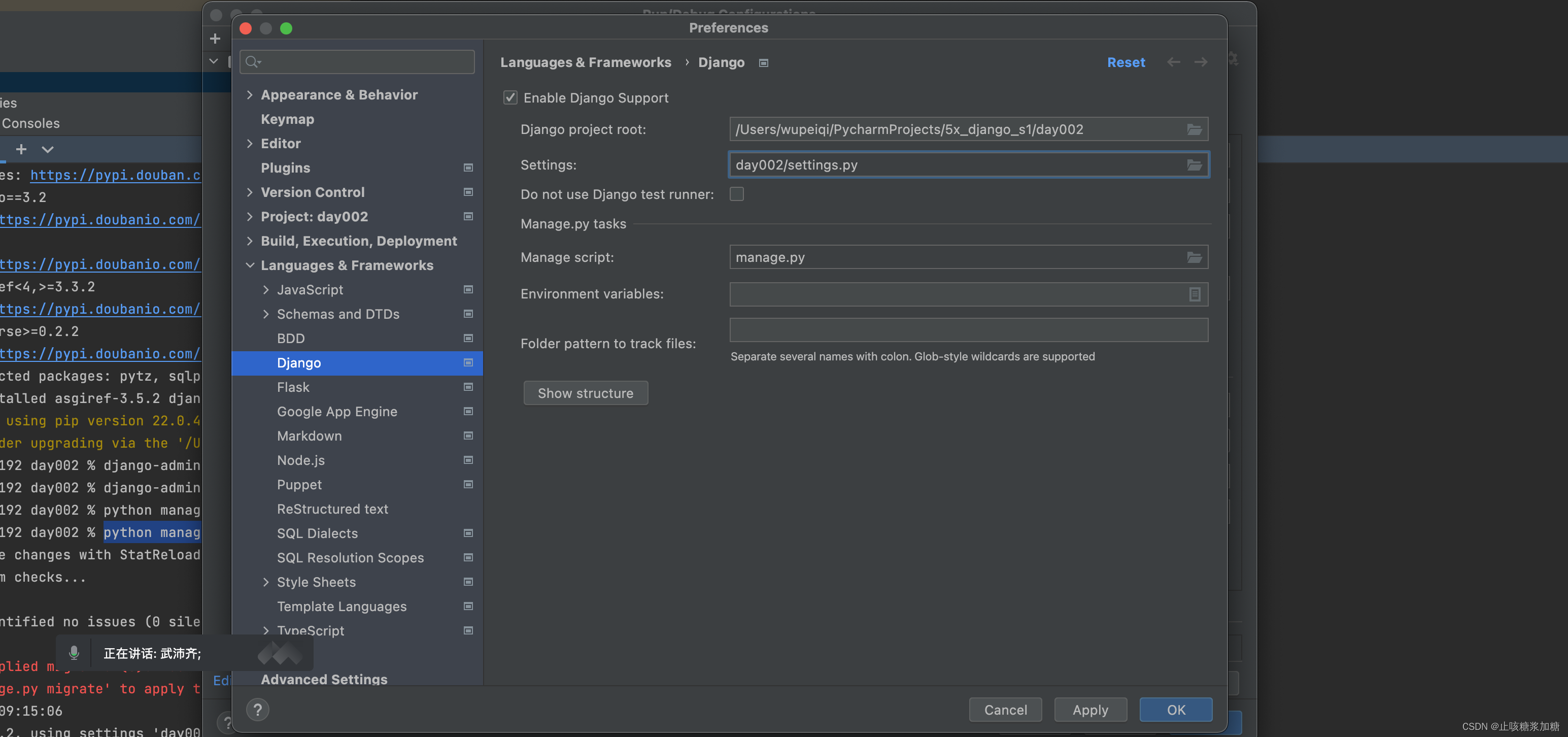Click project marker icon beside Markdown

[468, 435]
